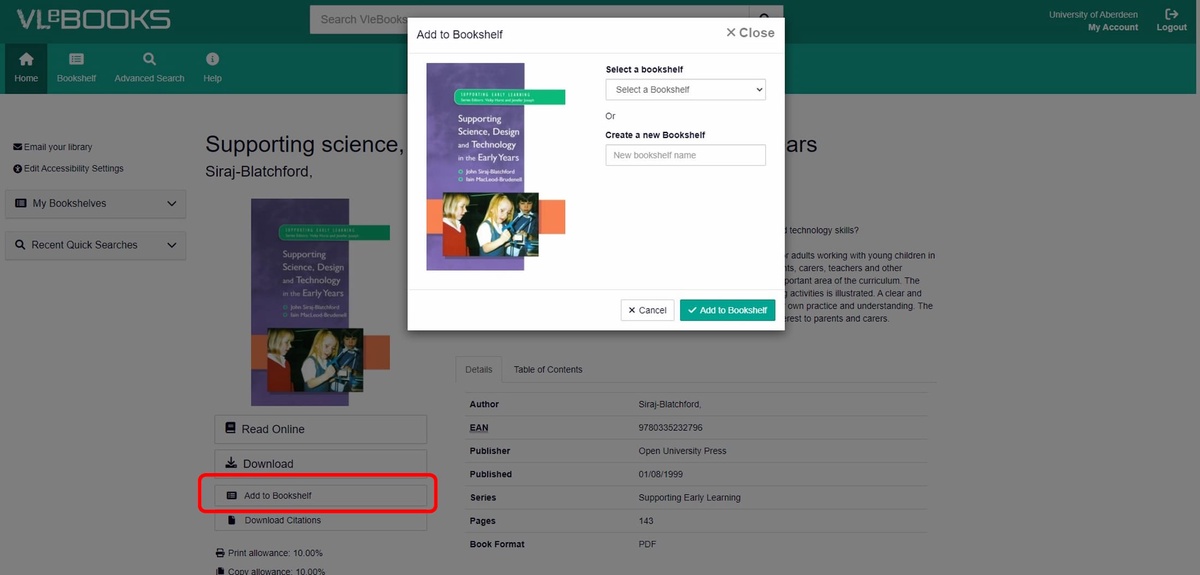This screenshot has height=575, width=1200.
Task: Click the Author value Siraj-Blatchford
Action: 670,405
